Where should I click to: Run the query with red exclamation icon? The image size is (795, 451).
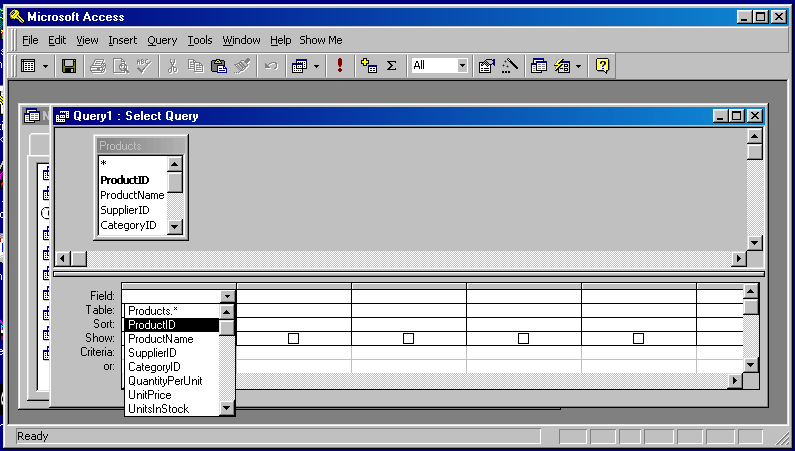[x=340, y=66]
